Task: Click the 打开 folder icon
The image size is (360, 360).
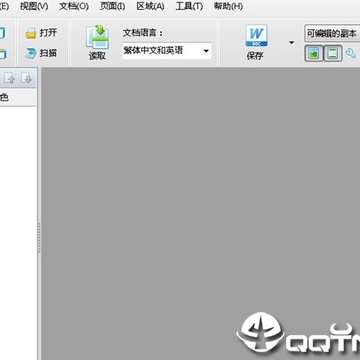Action: (31, 33)
